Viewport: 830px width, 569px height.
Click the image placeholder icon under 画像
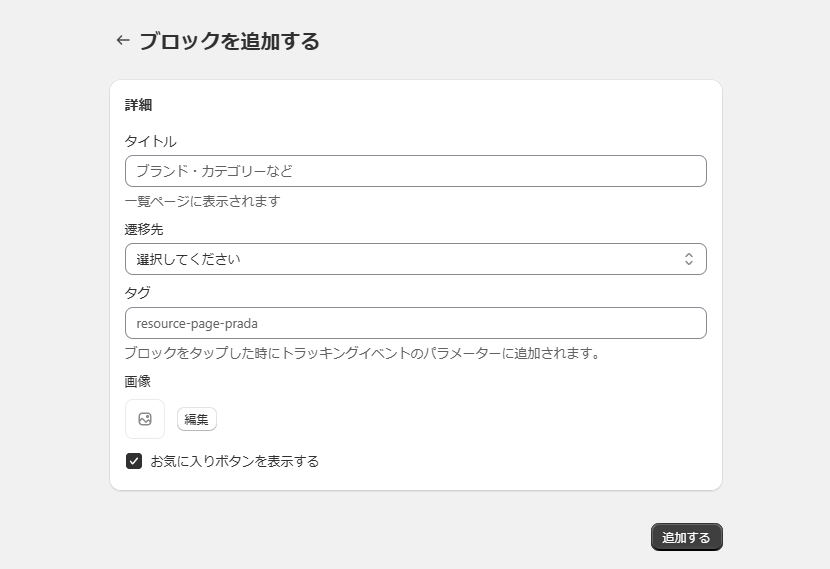coord(145,419)
